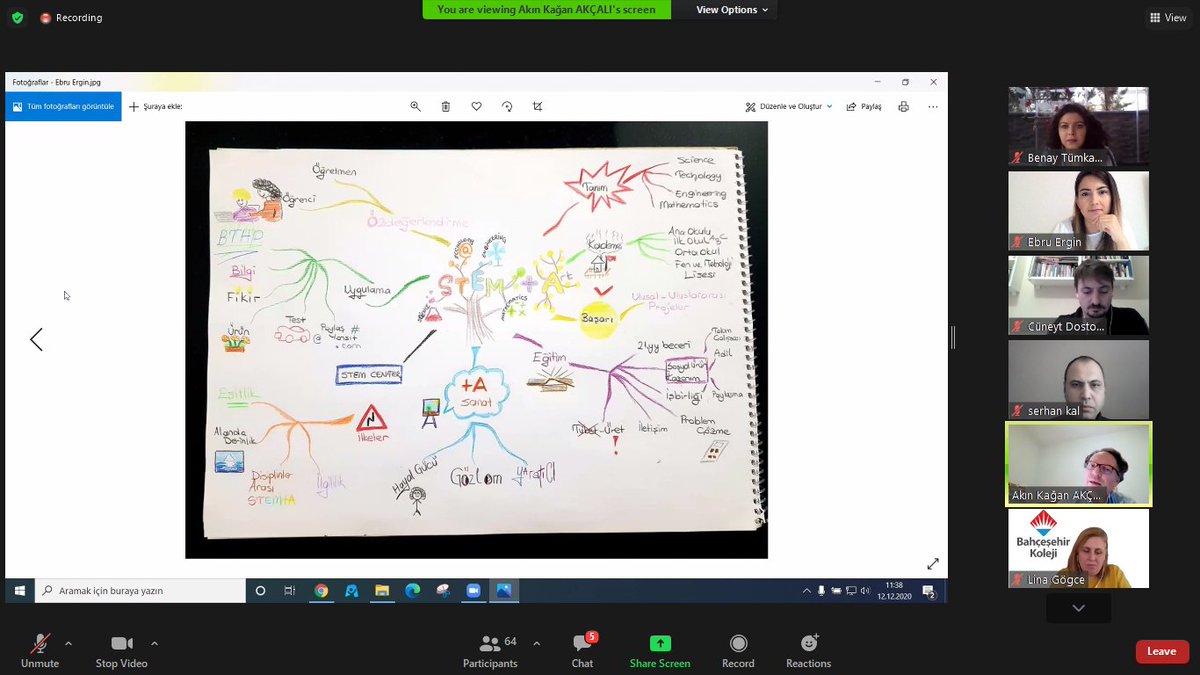Viewport: 1200px width, 675px height.
Task: Show hidden system tray icons
Action: [x=807, y=591]
